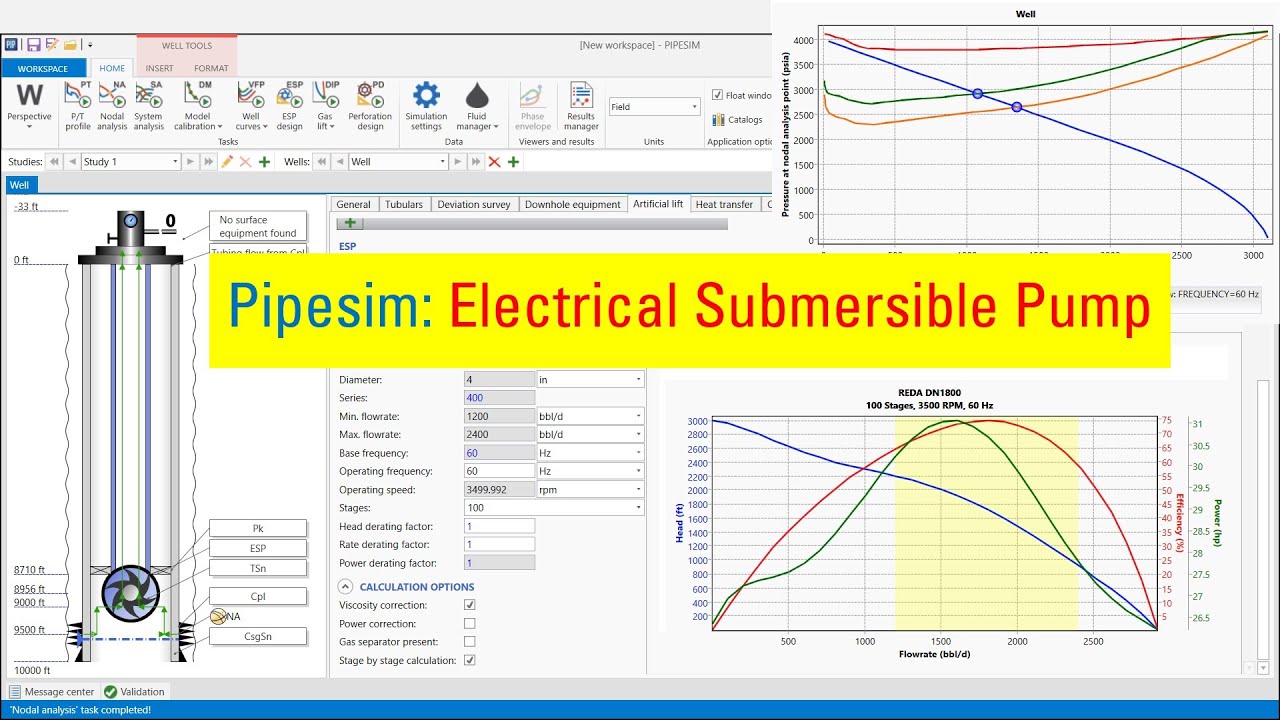Open the General tab

point(353,204)
